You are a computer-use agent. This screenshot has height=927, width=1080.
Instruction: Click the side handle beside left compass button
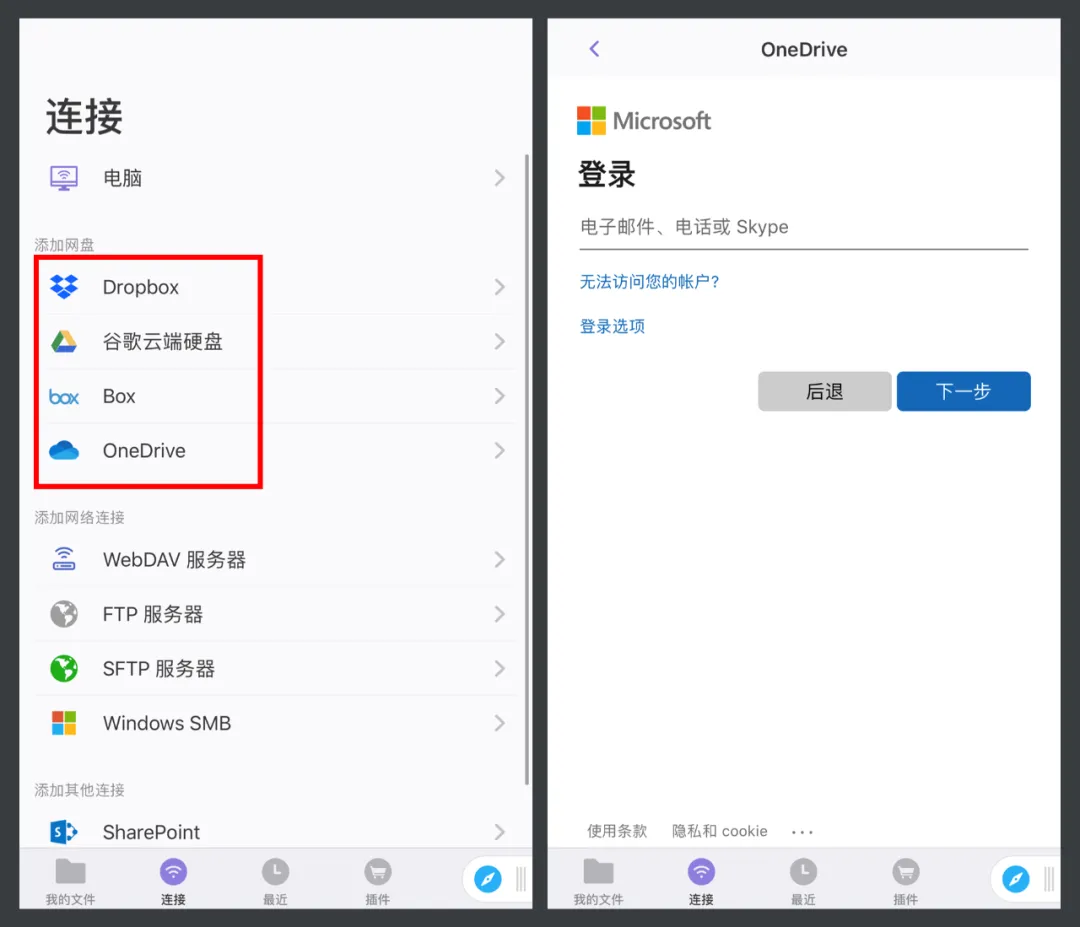pos(521,879)
